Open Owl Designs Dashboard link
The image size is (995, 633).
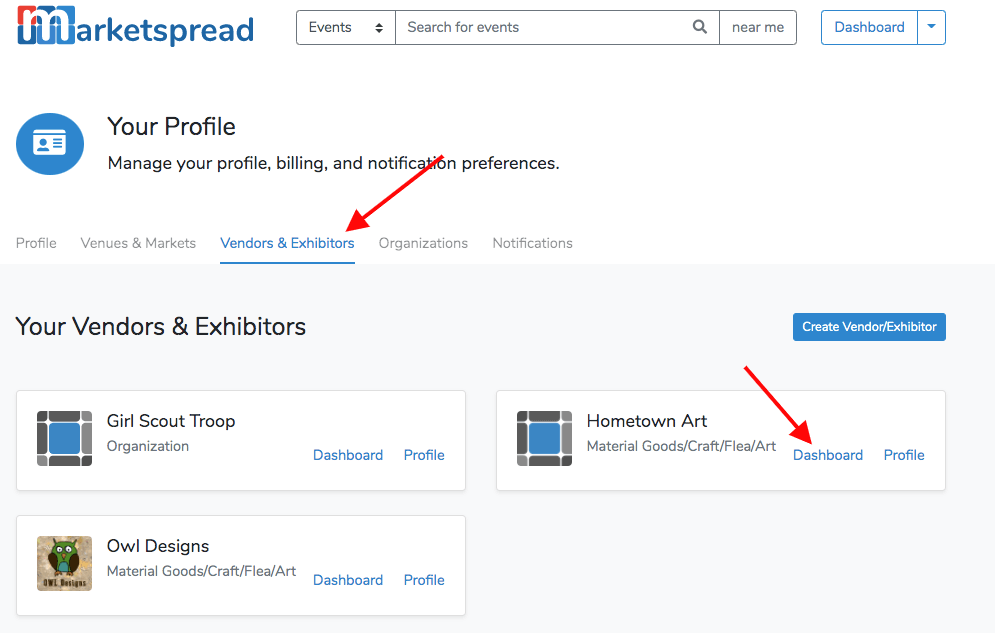click(x=348, y=580)
